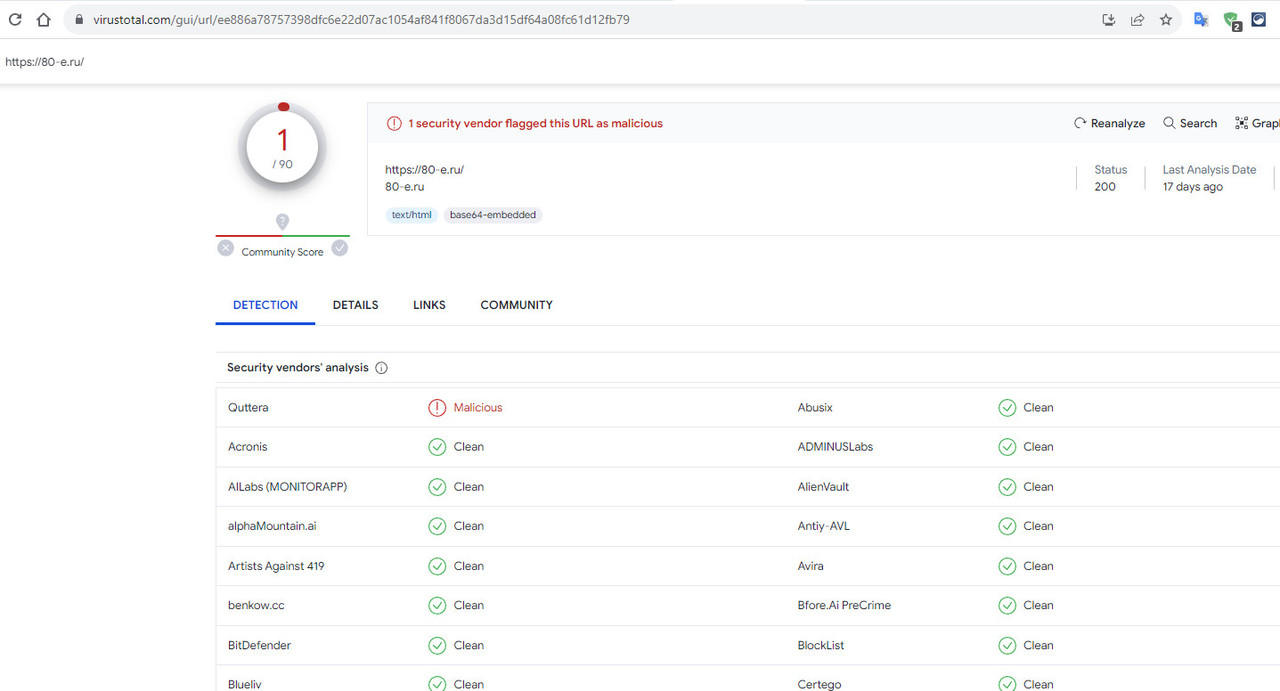Switch to the LINKS tab
The height and width of the screenshot is (691, 1280).
[429, 305]
